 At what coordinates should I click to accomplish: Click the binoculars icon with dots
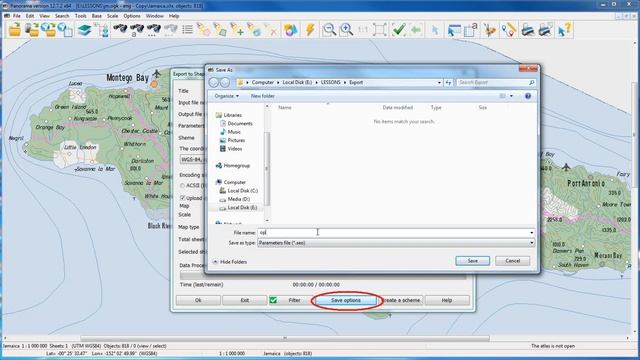pos(153,30)
